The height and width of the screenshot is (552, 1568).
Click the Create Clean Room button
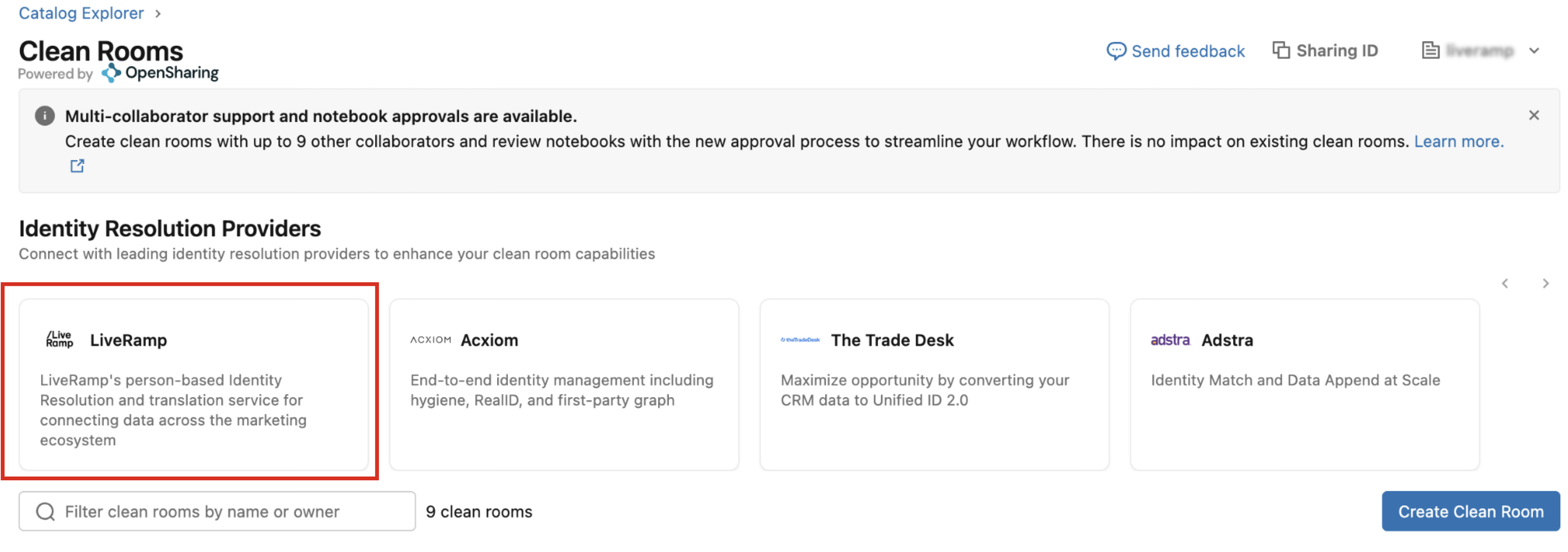(x=1471, y=511)
